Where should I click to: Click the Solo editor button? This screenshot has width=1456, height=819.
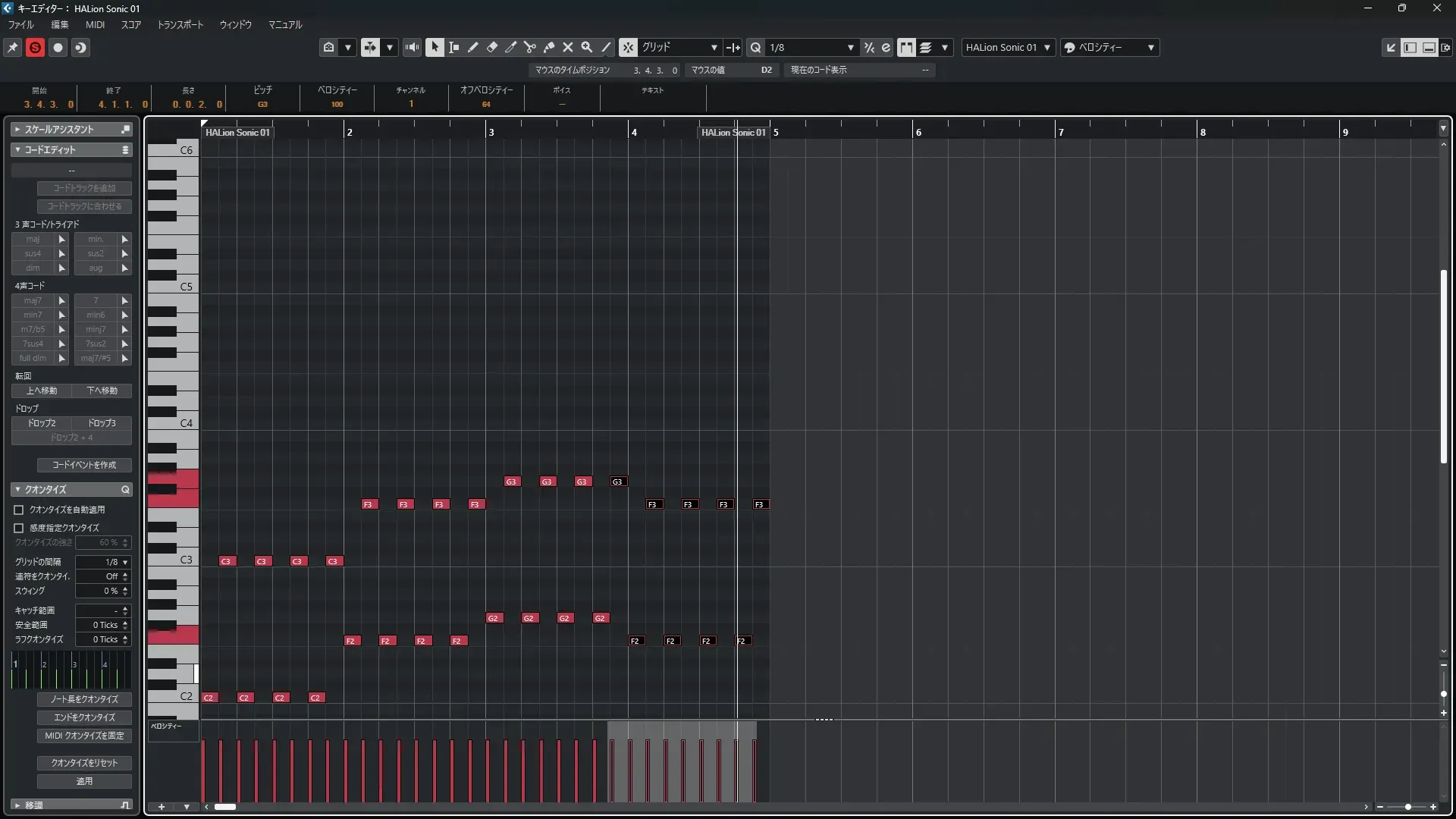point(35,47)
